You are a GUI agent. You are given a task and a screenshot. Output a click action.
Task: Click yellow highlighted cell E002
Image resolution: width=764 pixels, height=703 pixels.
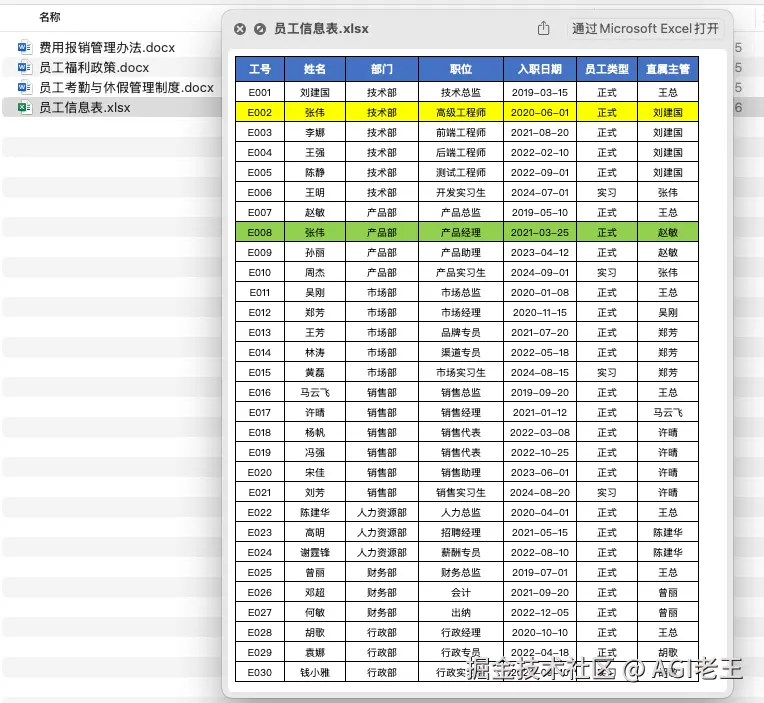pos(260,112)
